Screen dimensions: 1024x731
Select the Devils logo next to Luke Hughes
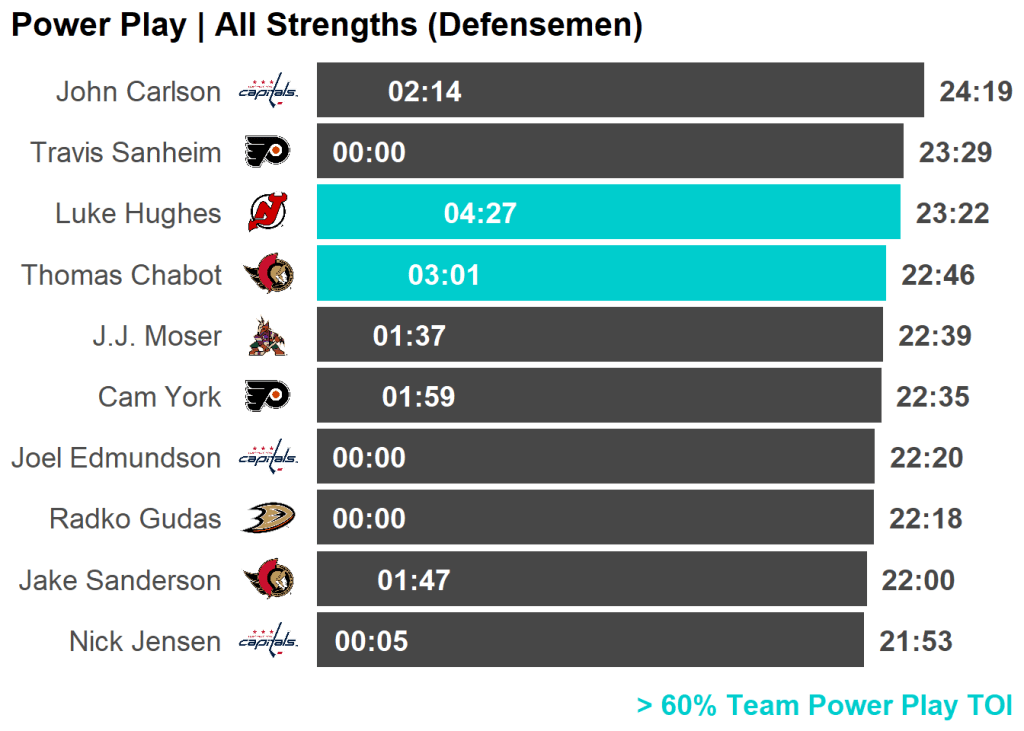point(267,213)
